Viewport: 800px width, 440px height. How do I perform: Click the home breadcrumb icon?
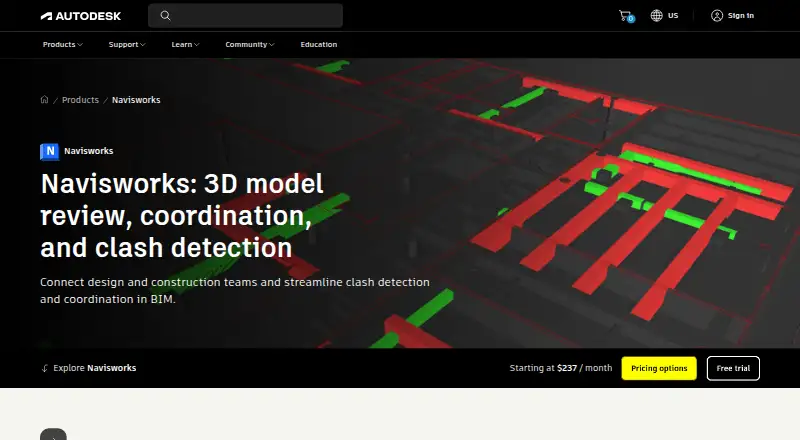click(x=44, y=100)
